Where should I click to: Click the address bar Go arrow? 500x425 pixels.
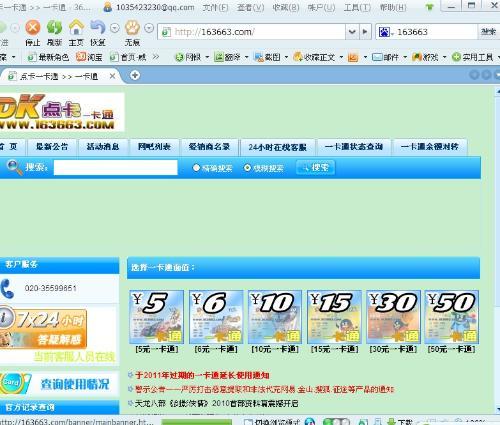click(x=365, y=32)
